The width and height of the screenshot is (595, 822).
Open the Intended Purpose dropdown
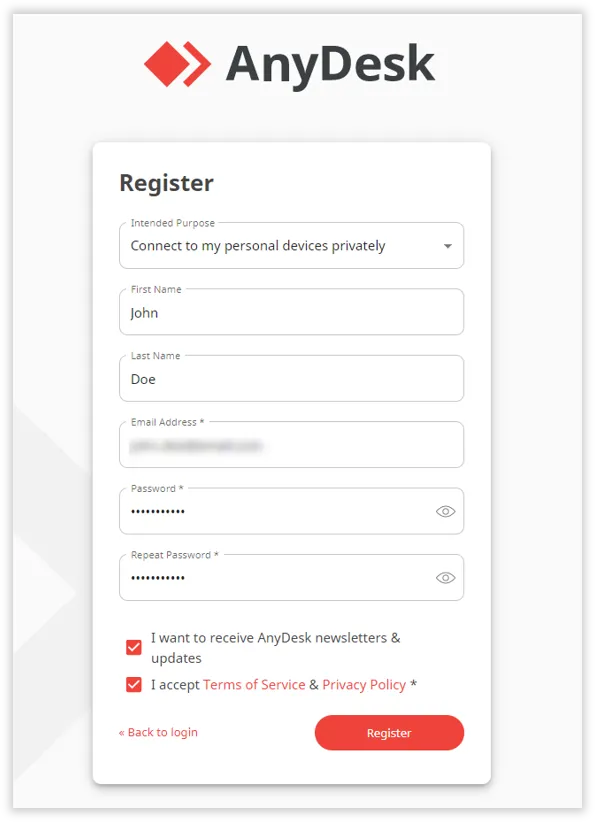pyautogui.click(x=291, y=245)
